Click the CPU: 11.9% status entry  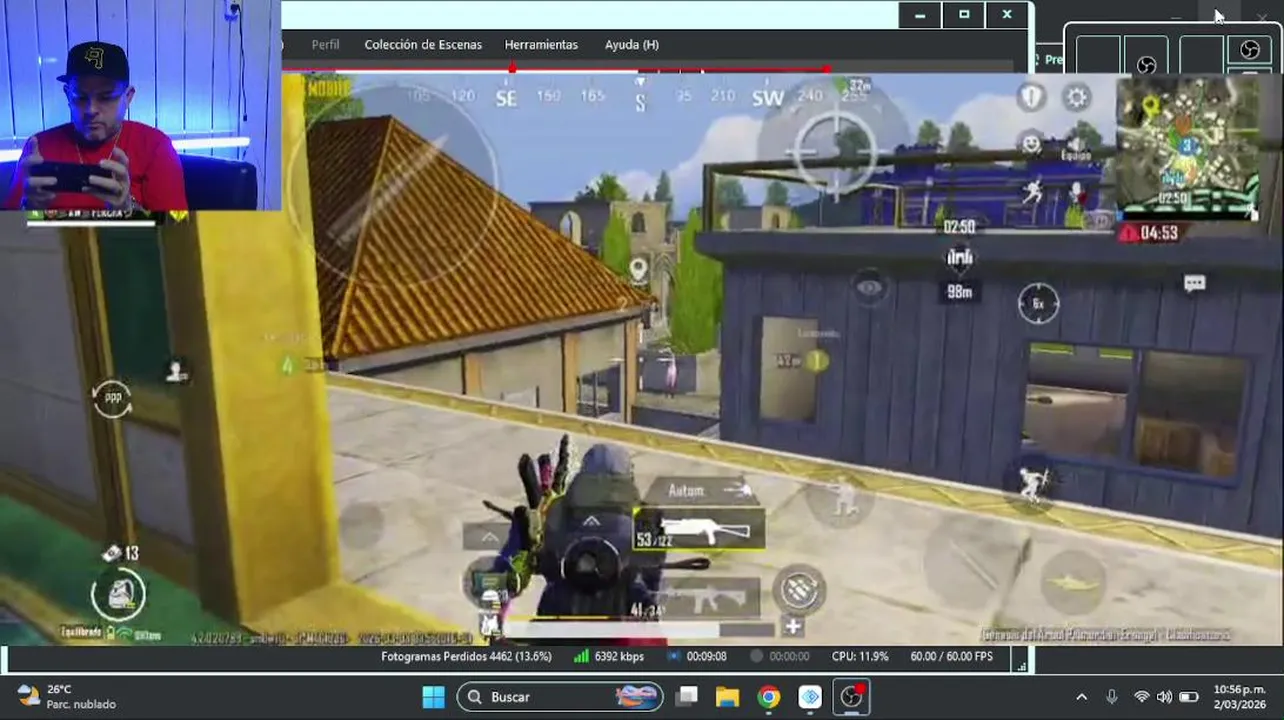pos(860,657)
